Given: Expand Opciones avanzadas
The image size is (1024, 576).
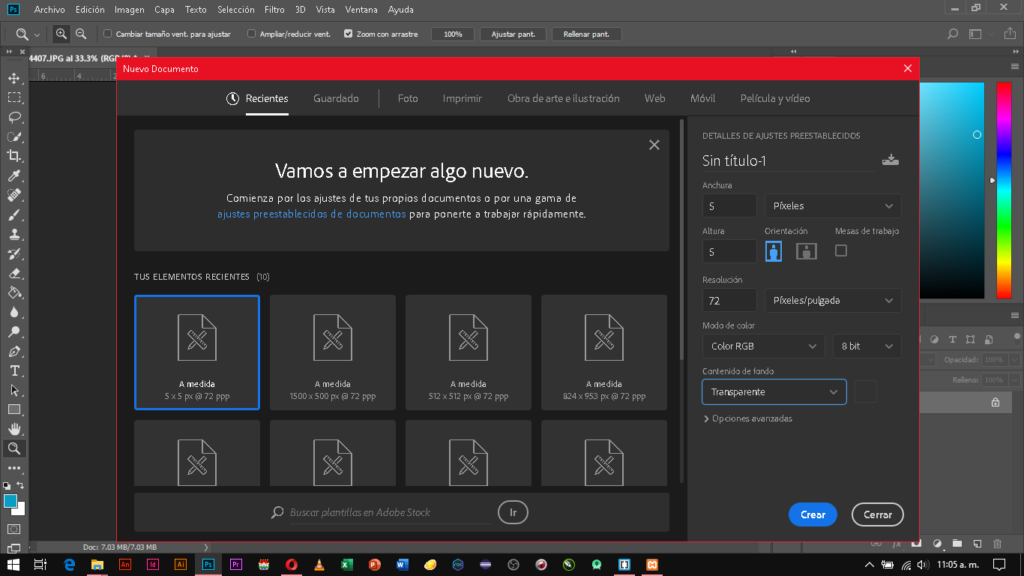Looking at the screenshot, I should click(x=748, y=419).
